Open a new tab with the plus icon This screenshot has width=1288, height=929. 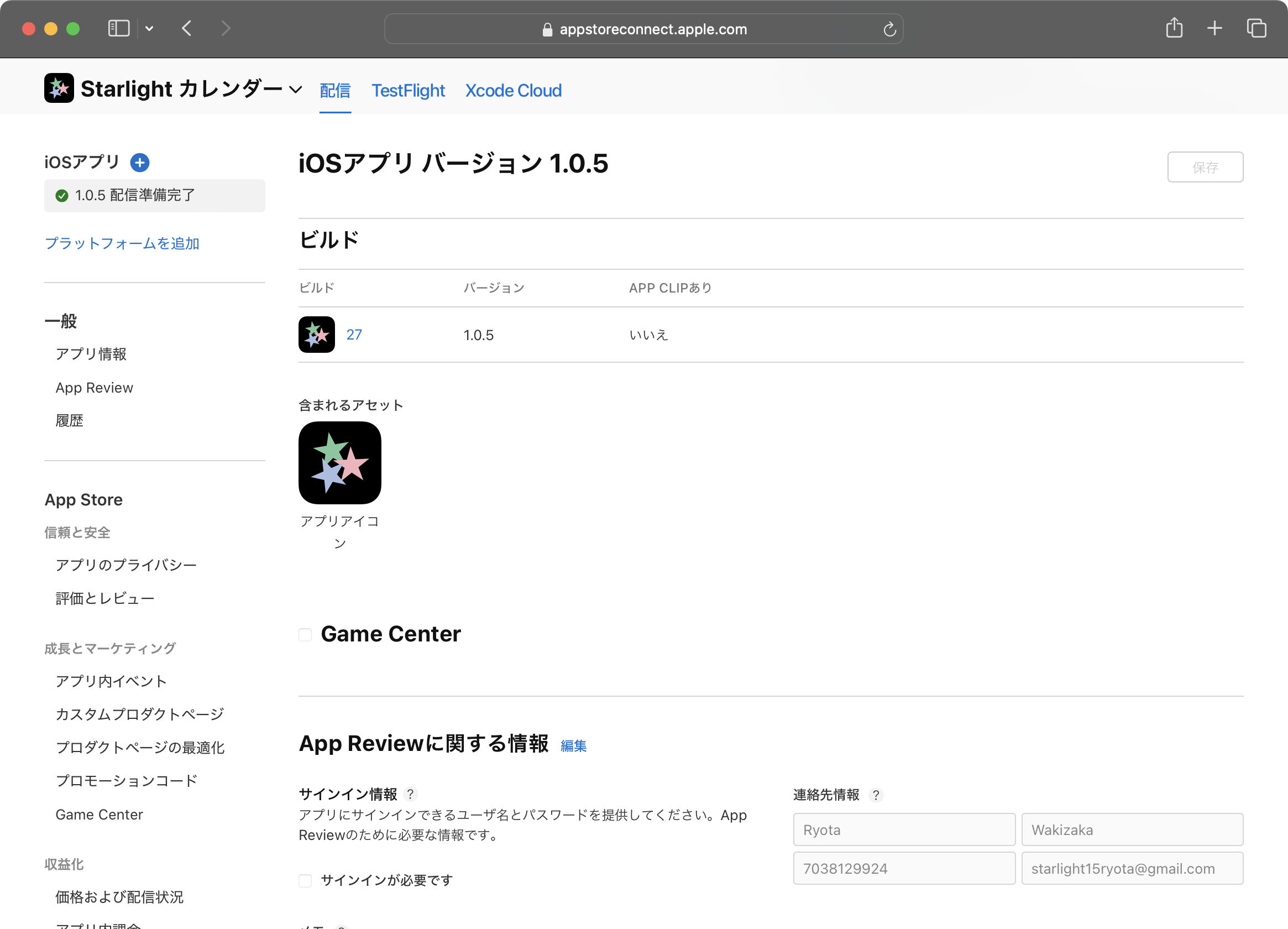point(1214,28)
